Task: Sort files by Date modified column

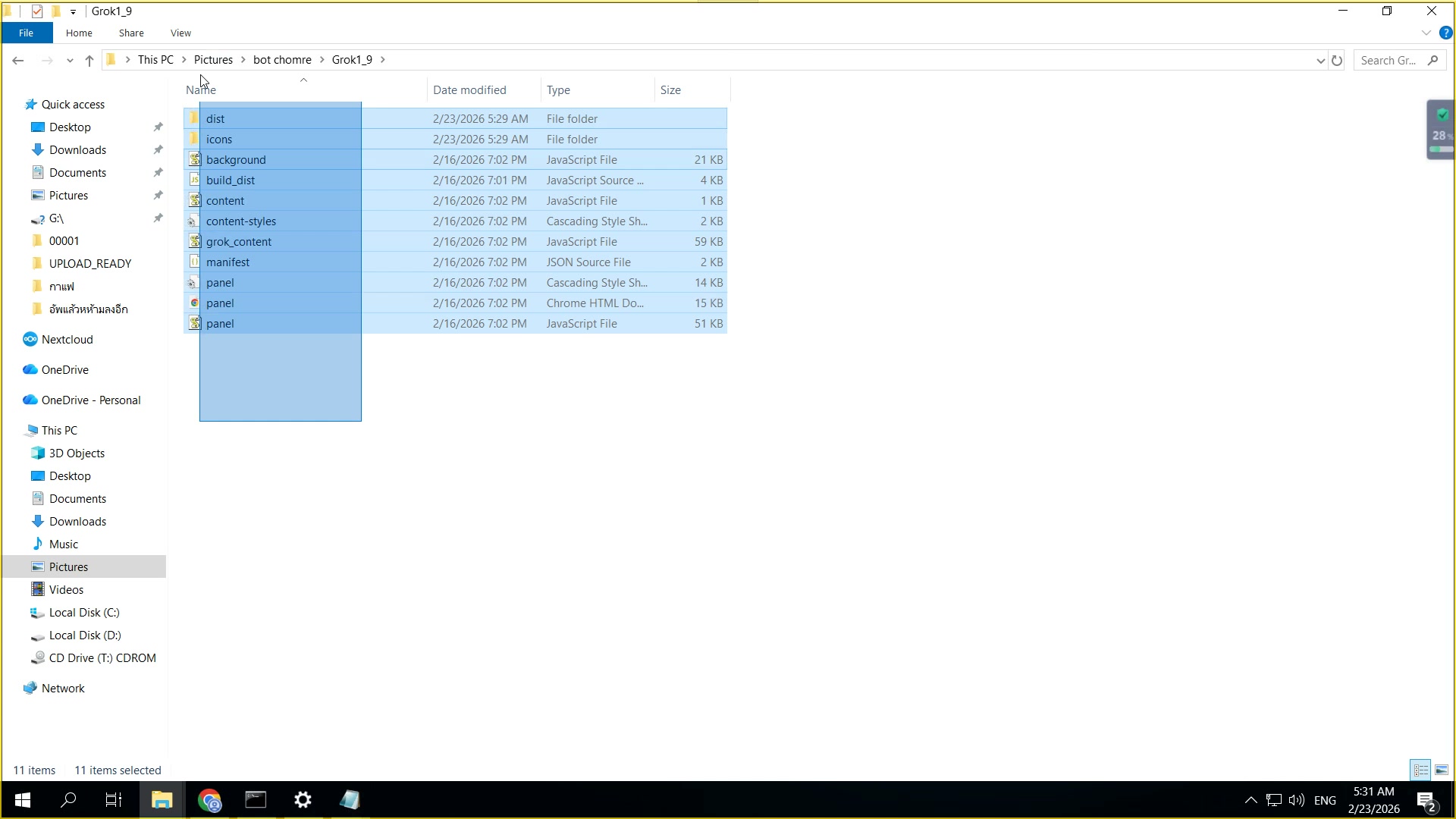Action: tap(469, 90)
